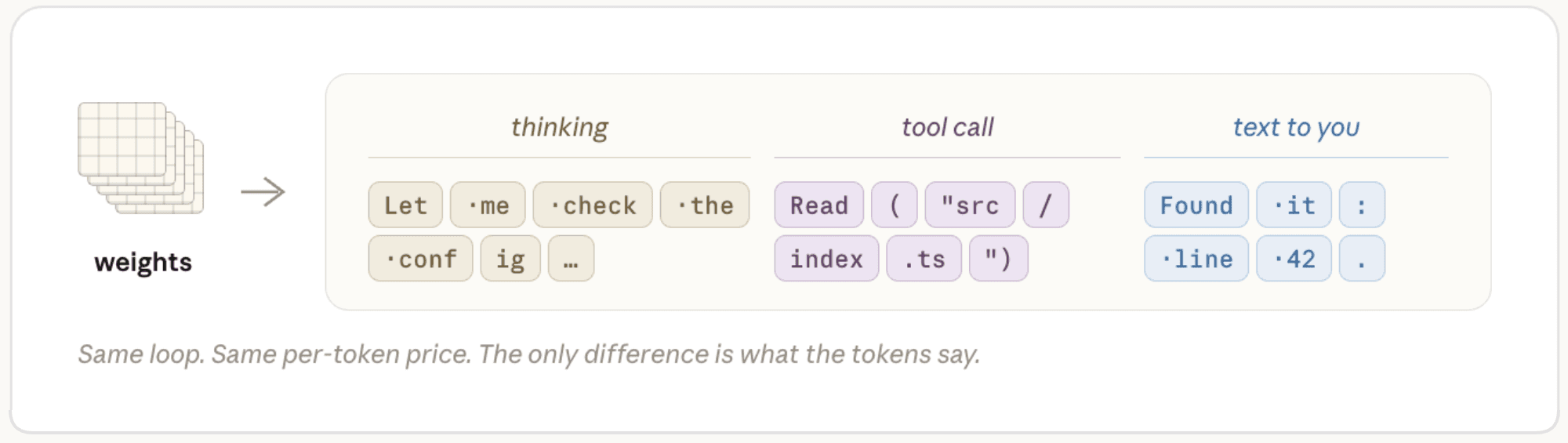Click the 'thinking' column heading
Image resolution: width=1568 pixels, height=443 pixels.
(x=559, y=127)
